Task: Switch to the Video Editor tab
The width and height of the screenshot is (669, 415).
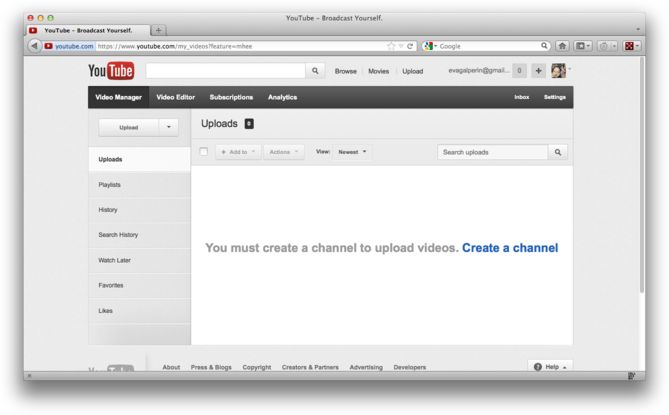Action: pyautogui.click(x=175, y=97)
